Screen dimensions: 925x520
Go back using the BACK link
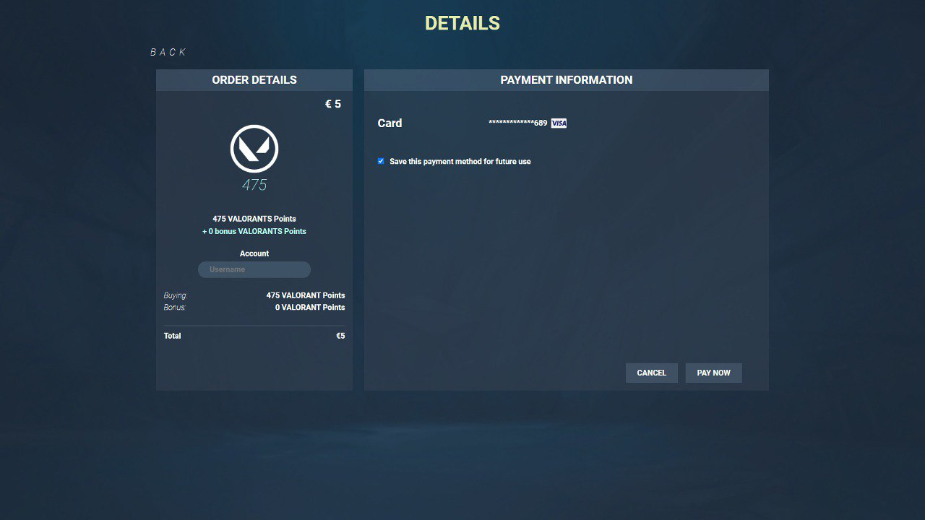(x=168, y=52)
